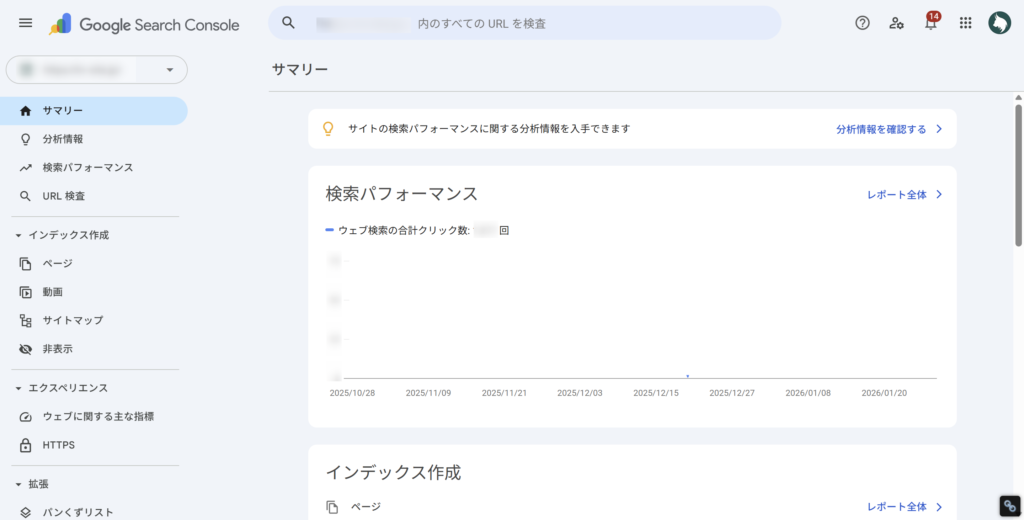Click the 検索パフォーマンス card heading
Image resolution: width=1024 pixels, height=520 pixels.
[402, 194]
